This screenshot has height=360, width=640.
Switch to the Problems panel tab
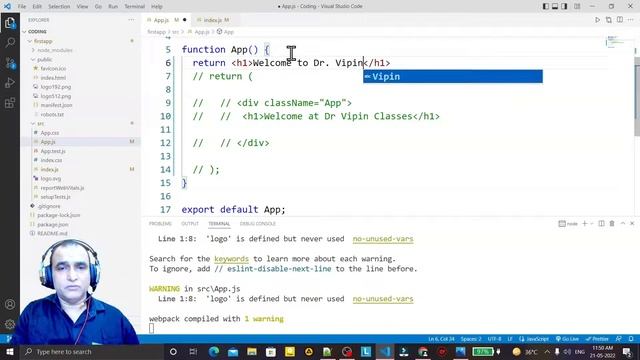pyautogui.click(x=160, y=224)
